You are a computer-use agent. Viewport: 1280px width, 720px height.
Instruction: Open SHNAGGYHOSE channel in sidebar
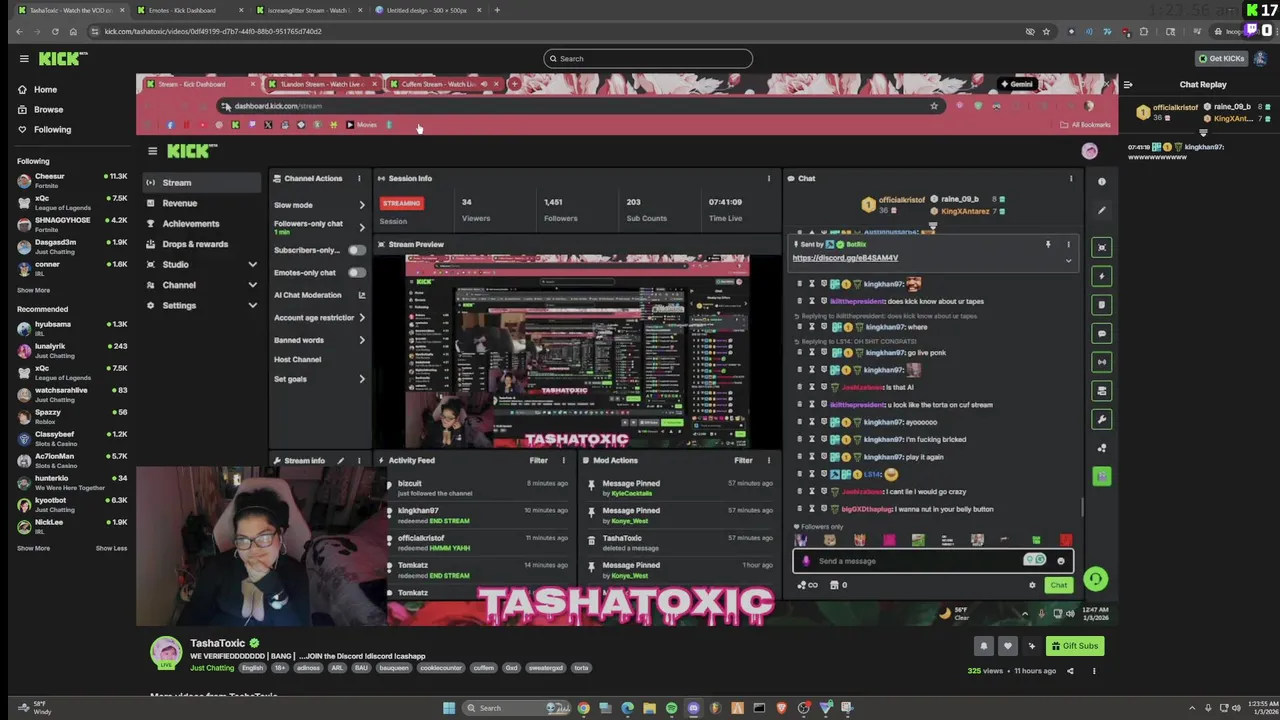(72, 224)
